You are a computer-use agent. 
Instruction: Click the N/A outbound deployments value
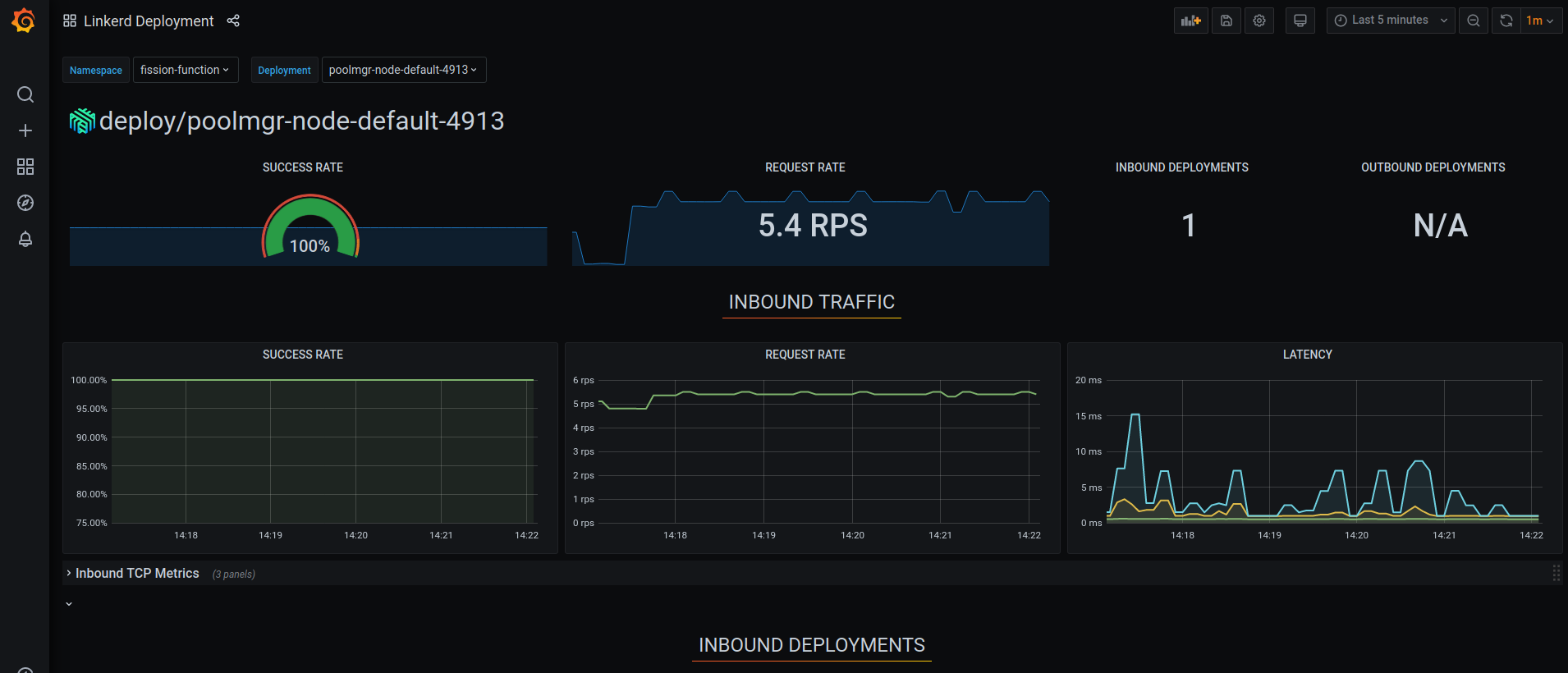1441,225
